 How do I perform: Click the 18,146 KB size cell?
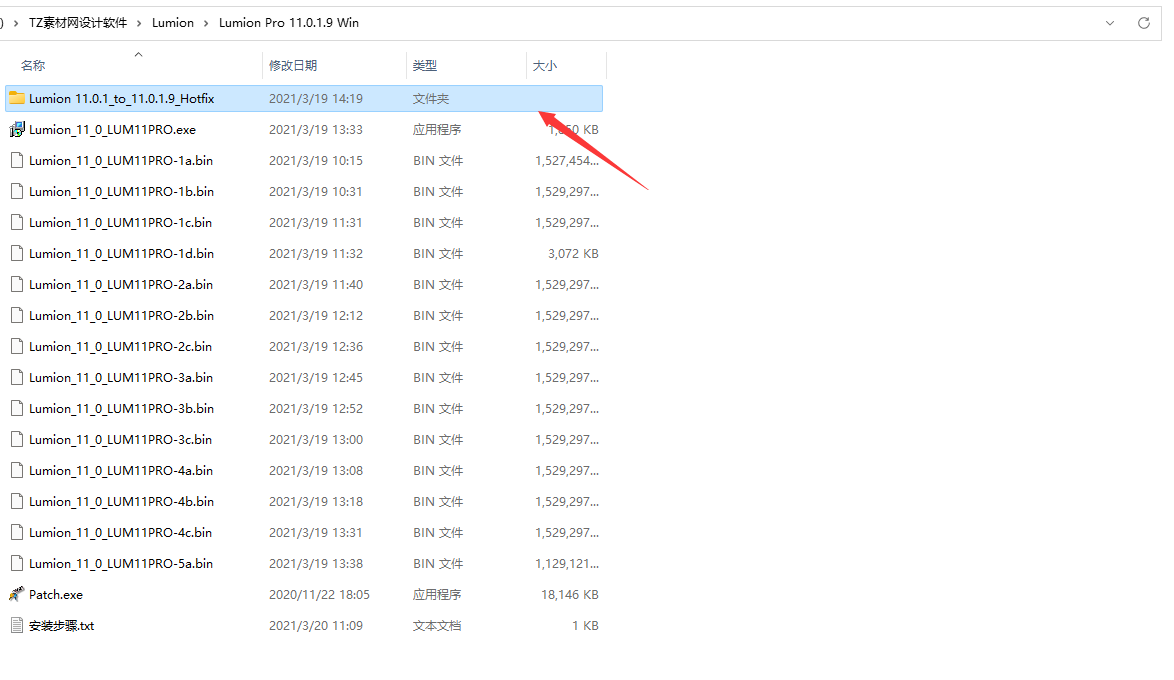coord(570,595)
